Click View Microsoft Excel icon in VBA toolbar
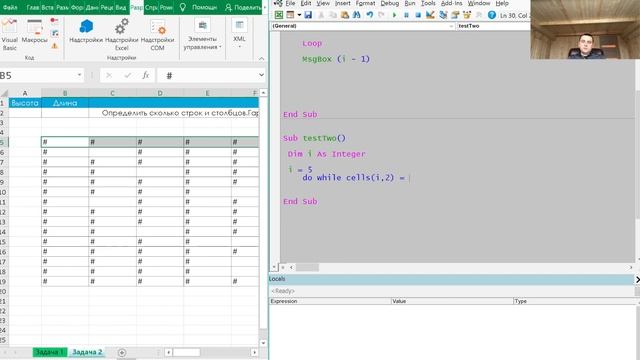 coord(279,15)
